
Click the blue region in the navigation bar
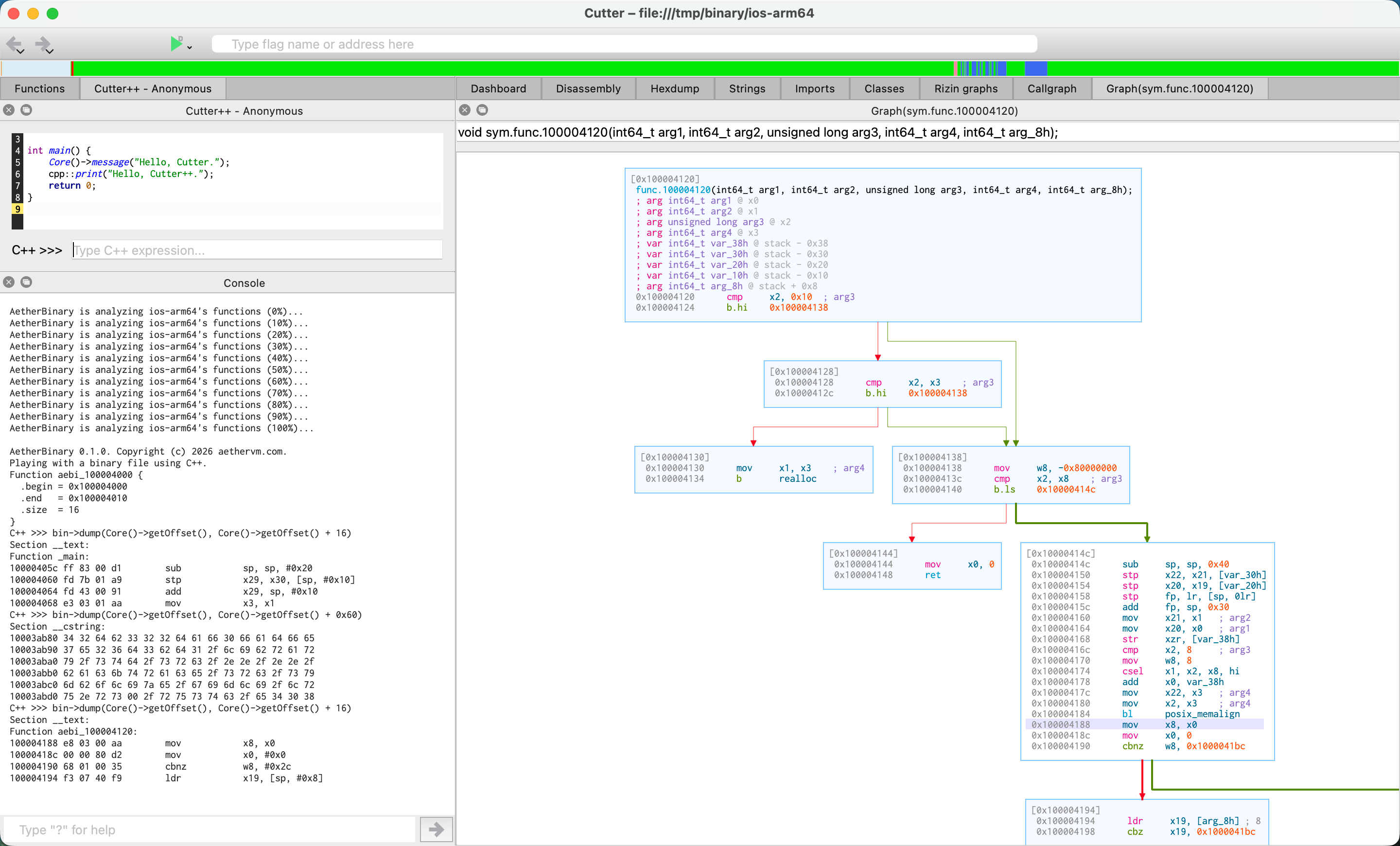coord(1036,69)
